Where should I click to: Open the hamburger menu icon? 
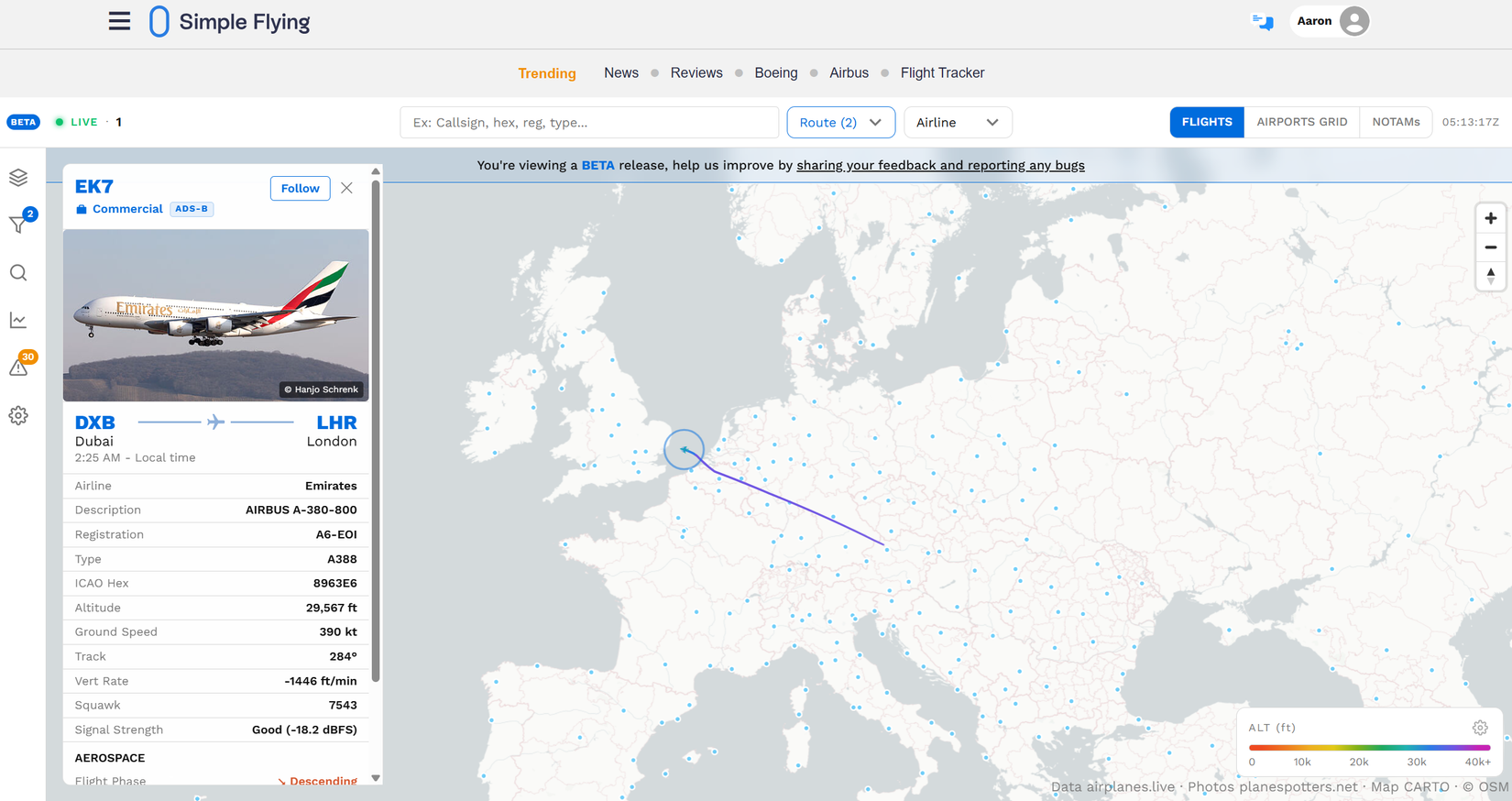tap(119, 21)
